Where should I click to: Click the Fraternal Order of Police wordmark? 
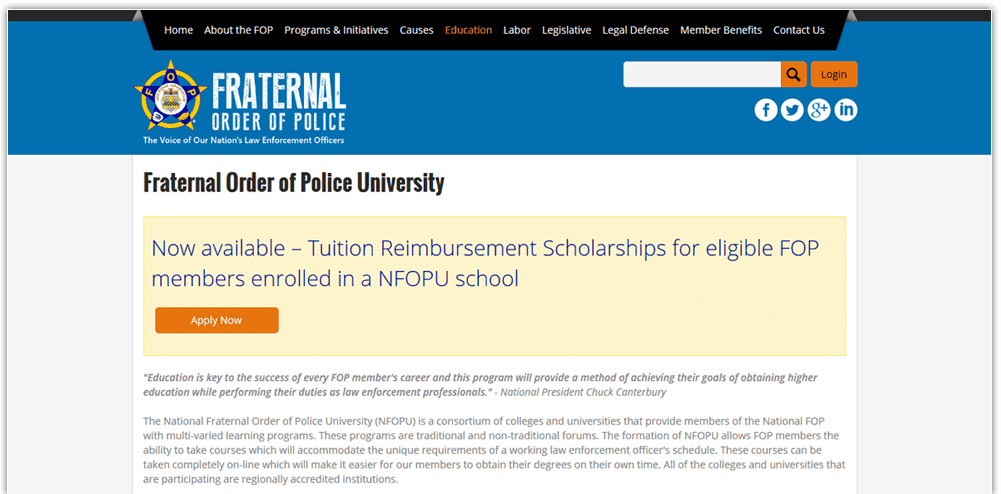[x=278, y=102]
